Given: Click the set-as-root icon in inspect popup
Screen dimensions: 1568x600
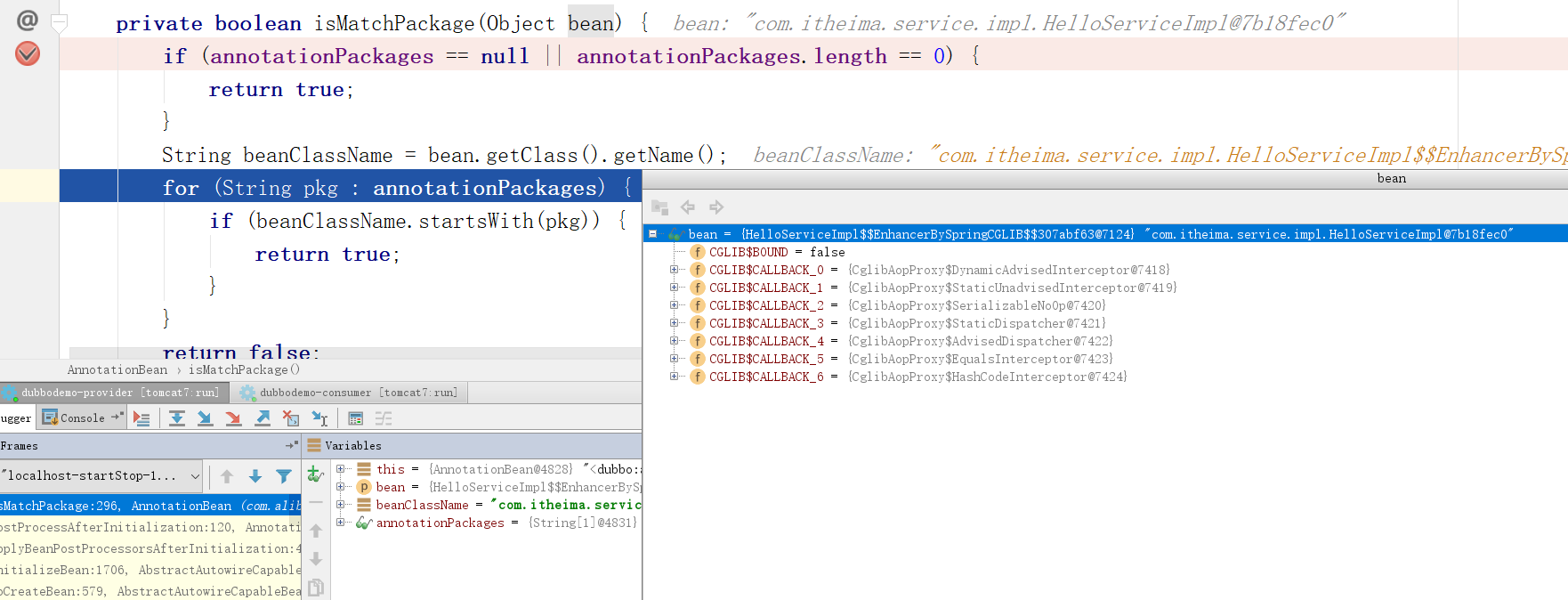Looking at the screenshot, I should pyautogui.click(x=659, y=207).
